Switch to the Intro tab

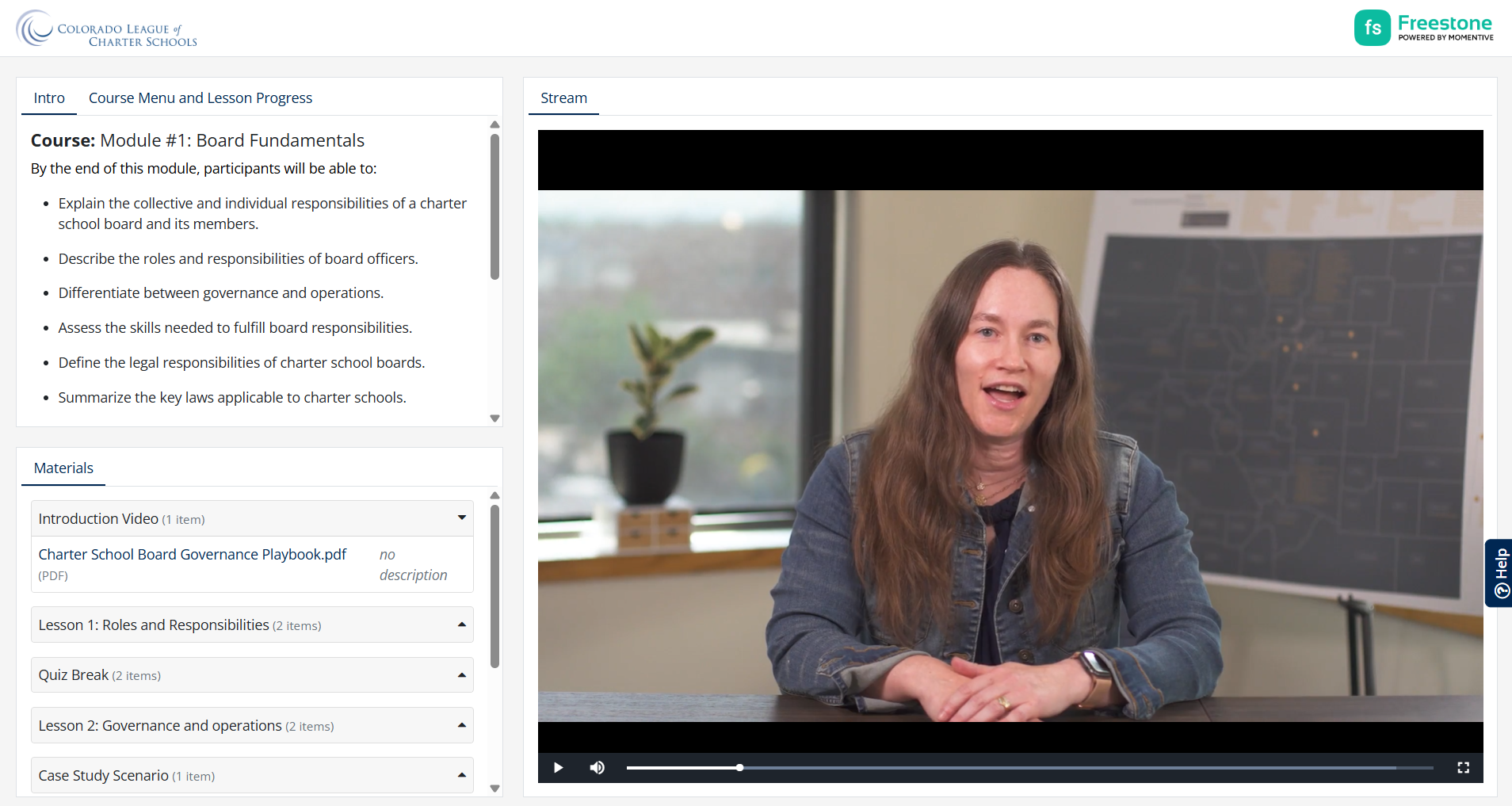pos(49,98)
